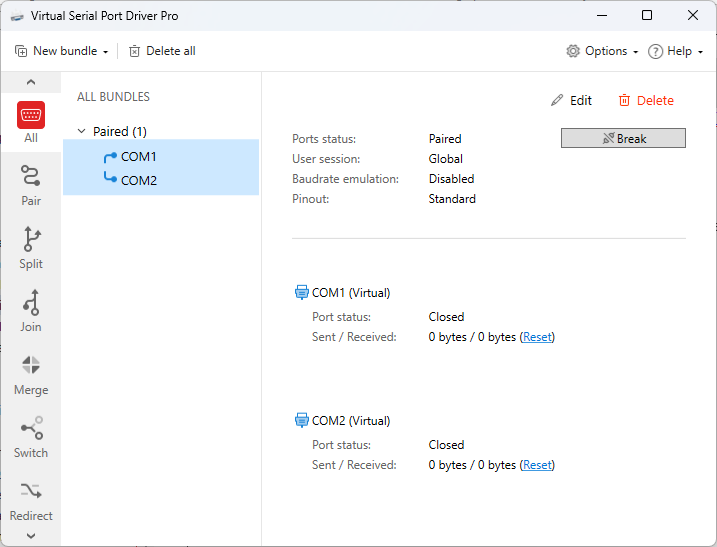Click the COM2 (Virtual) port icon
Image resolution: width=717 pixels, height=547 pixels.
point(302,420)
